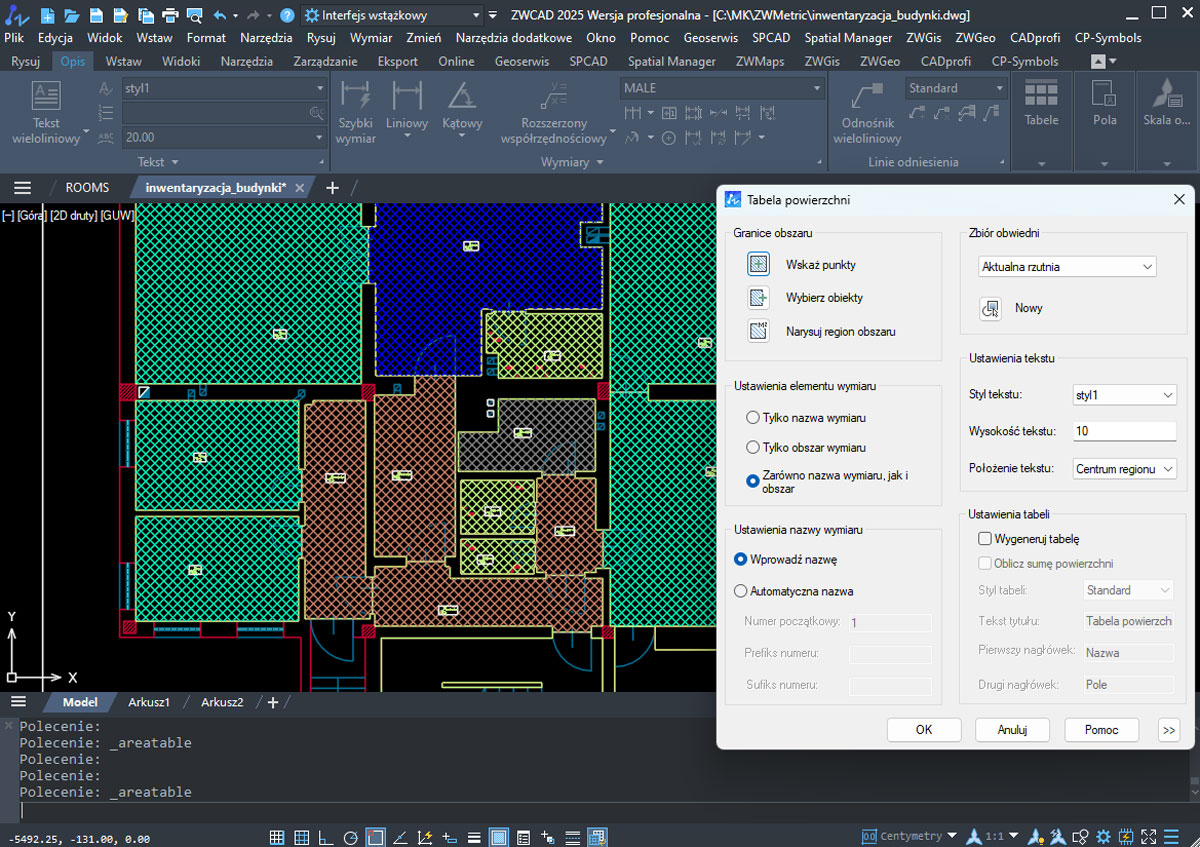The image size is (1200, 847).
Task: Enable the Wygeneruj tabelę checkbox
Action: (x=985, y=539)
